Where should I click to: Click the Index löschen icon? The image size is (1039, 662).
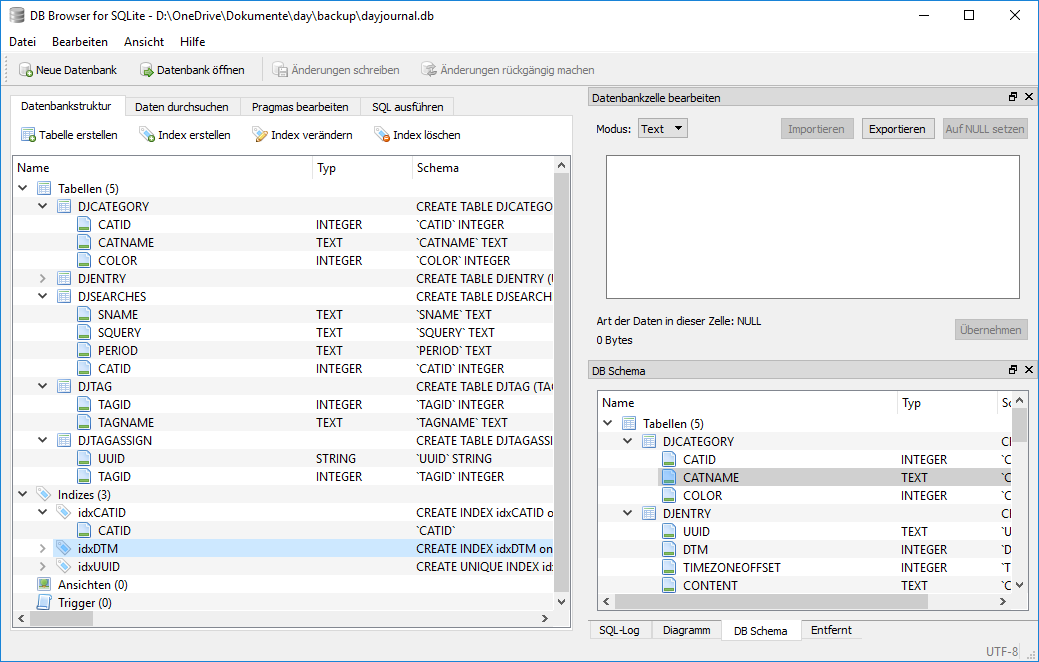click(382, 135)
